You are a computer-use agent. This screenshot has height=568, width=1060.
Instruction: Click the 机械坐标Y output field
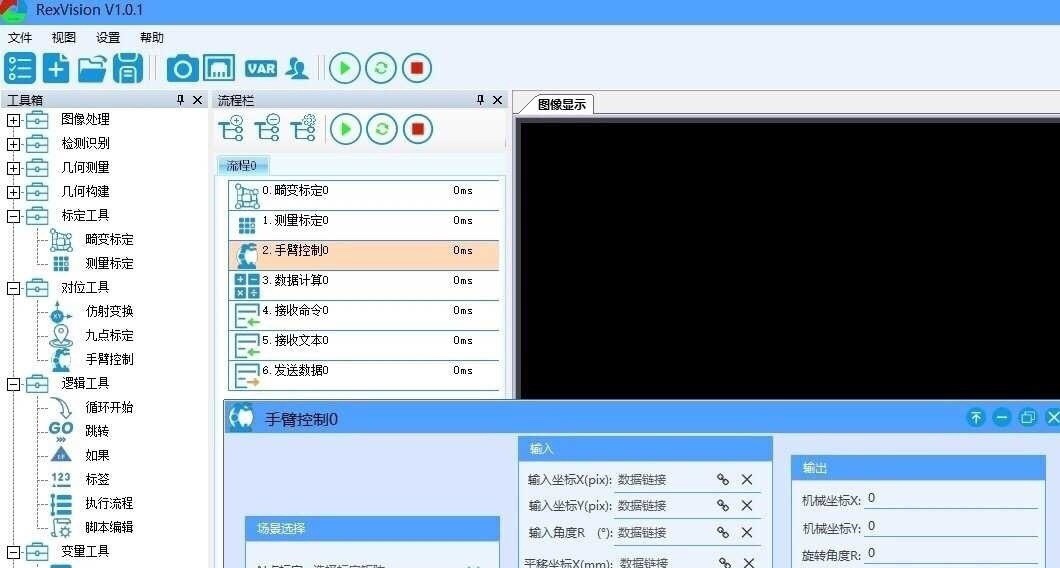point(952,527)
